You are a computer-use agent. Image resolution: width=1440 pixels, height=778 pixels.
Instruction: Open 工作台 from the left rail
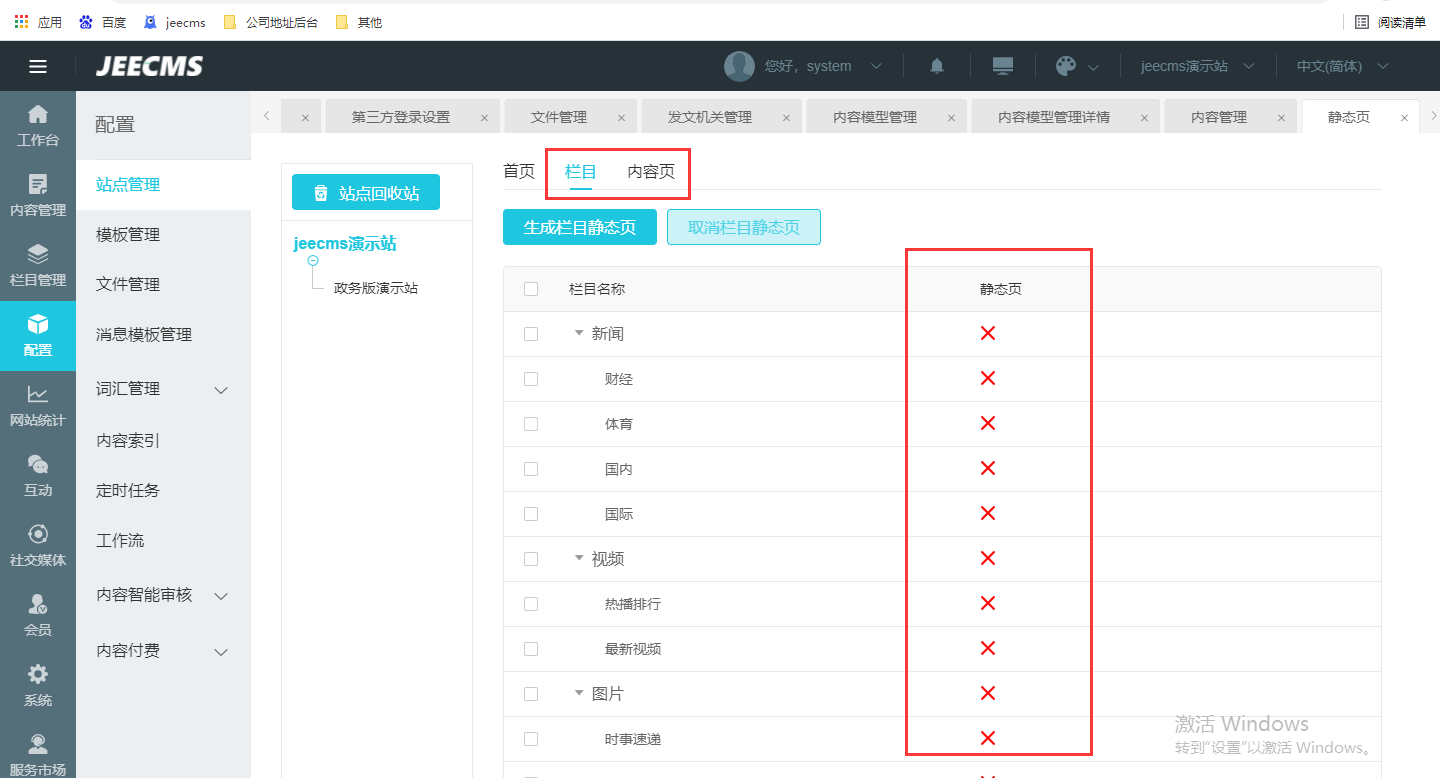(x=38, y=126)
